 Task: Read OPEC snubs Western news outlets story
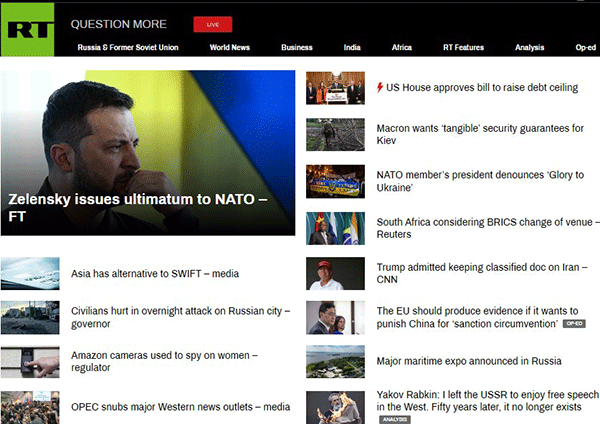pos(181,407)
